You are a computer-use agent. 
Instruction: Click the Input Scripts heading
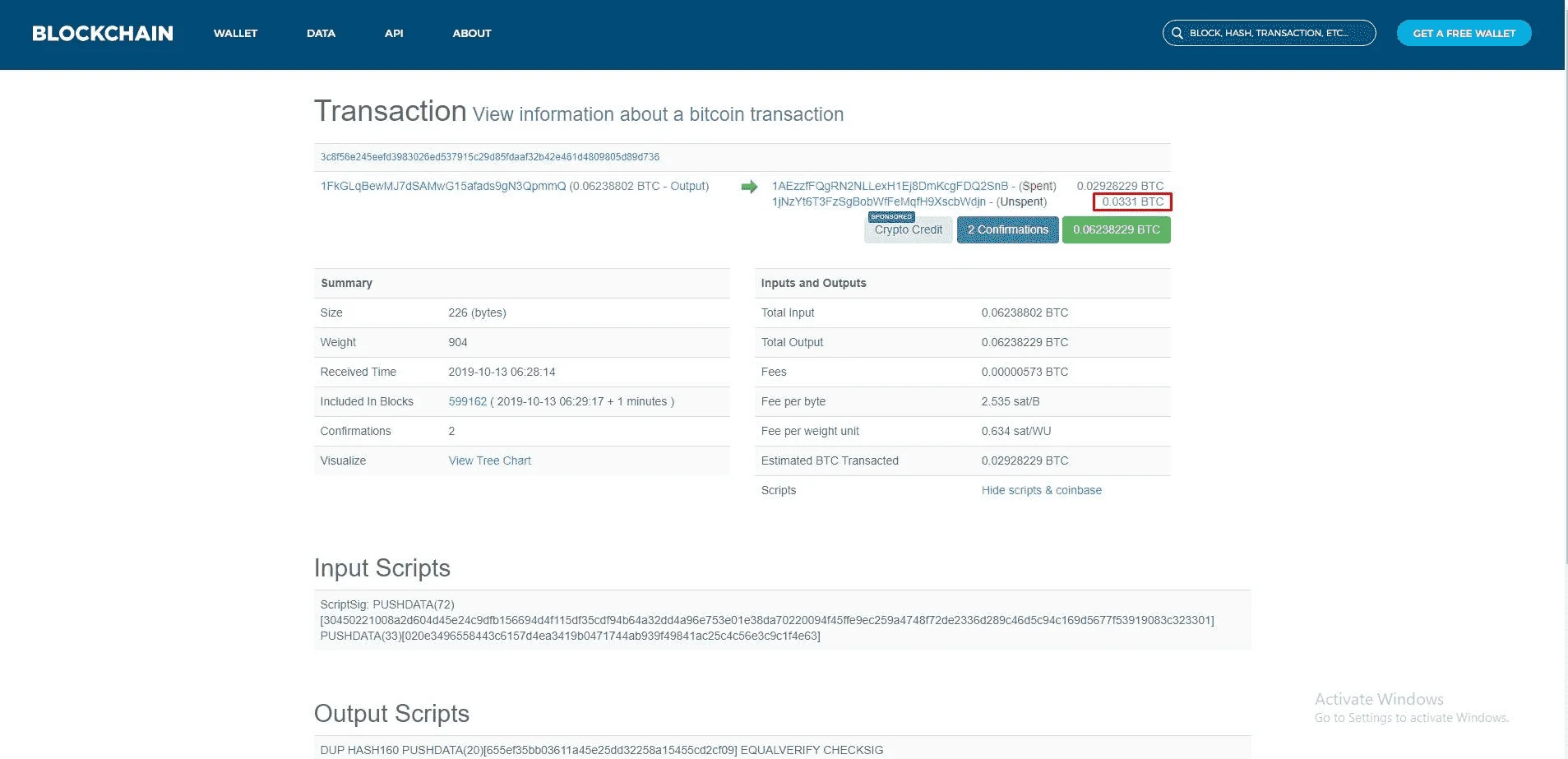tap(382, 568)
